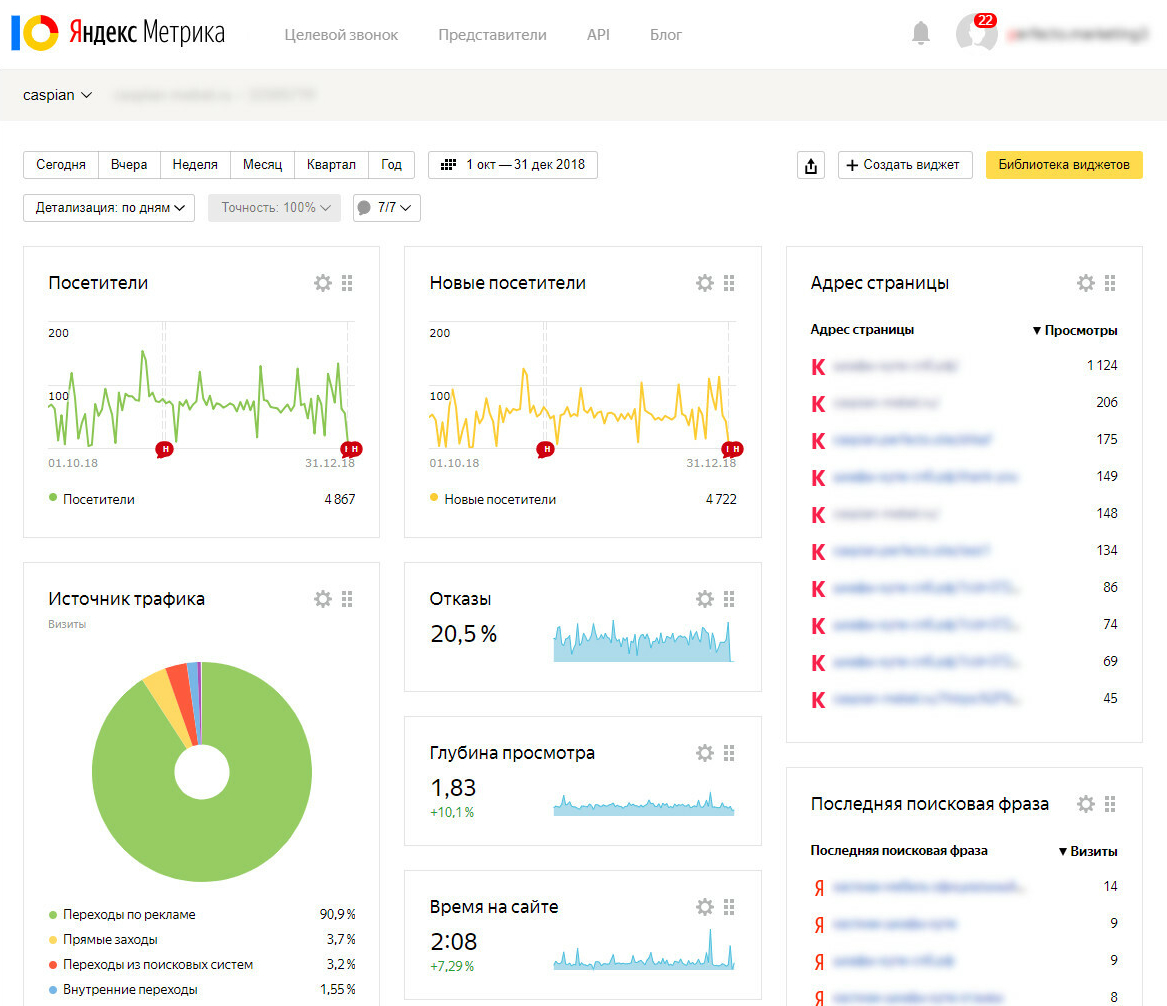Open date range 1 окт — 31 дек 2018
The image size is (1167, 1006).
click(x=513, y=165)
